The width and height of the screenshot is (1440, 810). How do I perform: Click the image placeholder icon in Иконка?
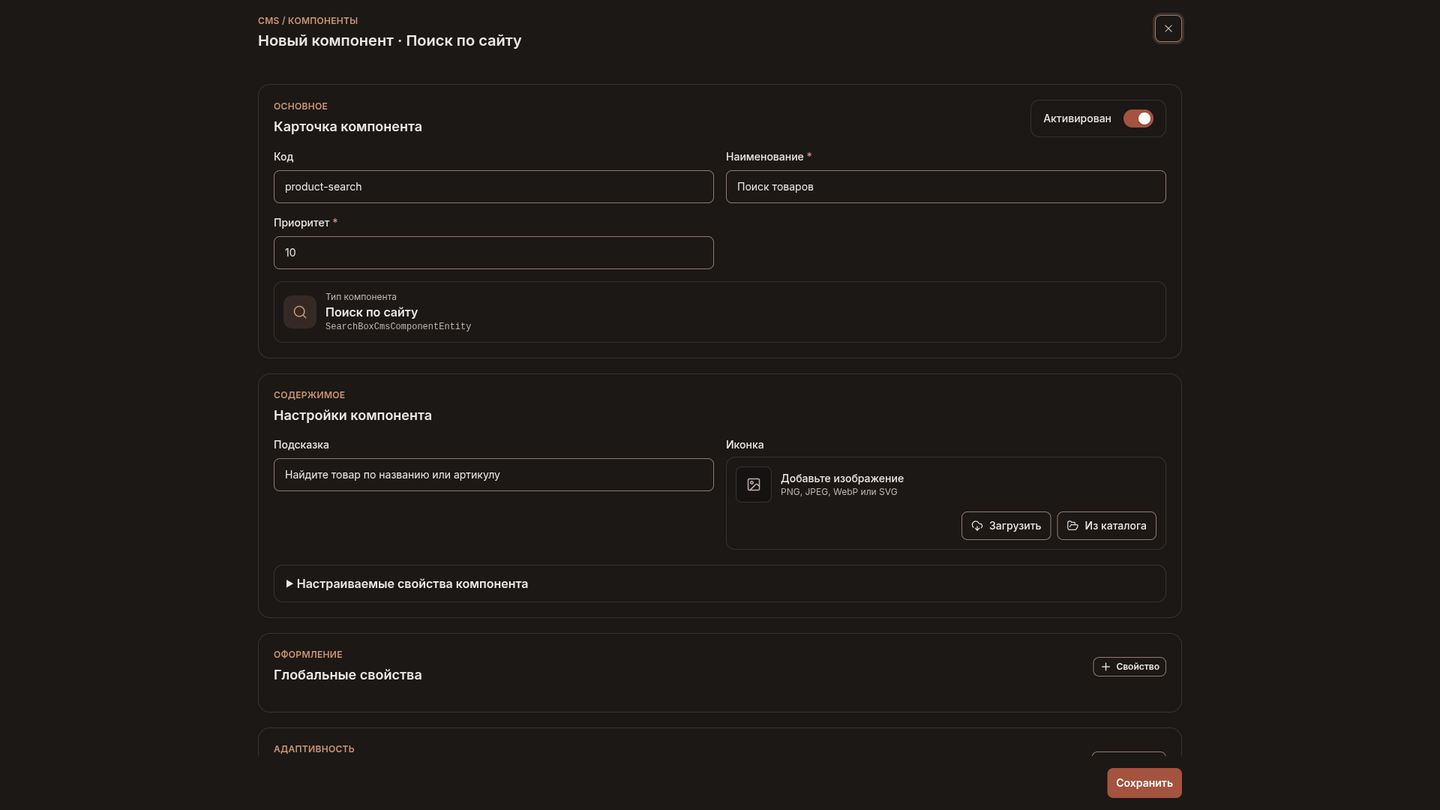click(x=754, y=484)
